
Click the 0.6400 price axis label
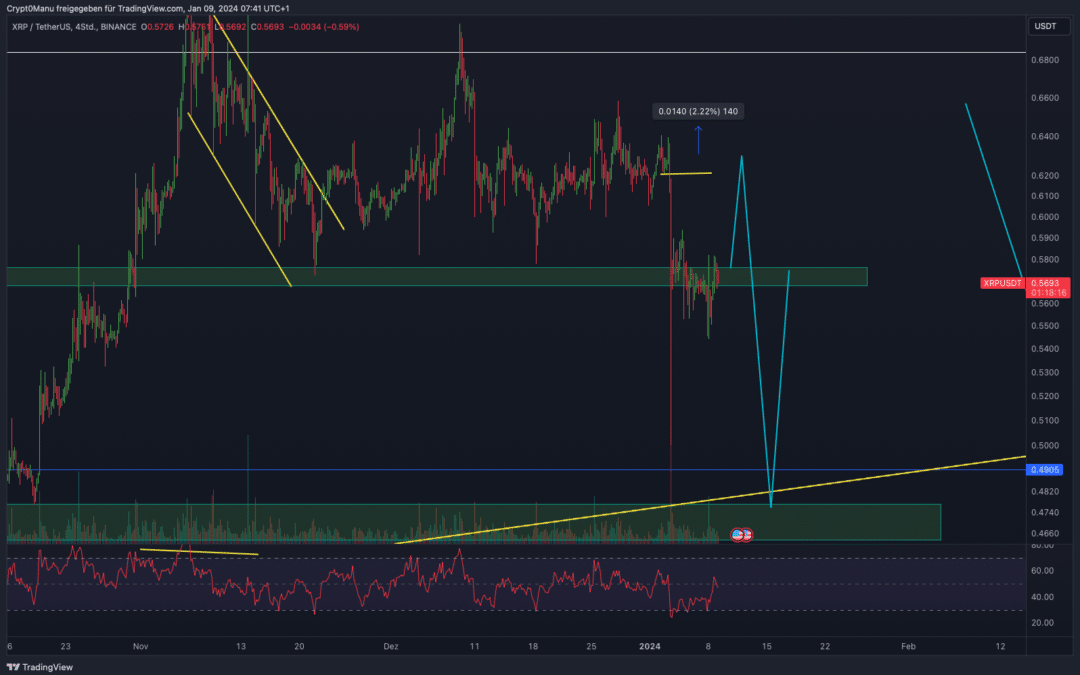pos(1045,136)
